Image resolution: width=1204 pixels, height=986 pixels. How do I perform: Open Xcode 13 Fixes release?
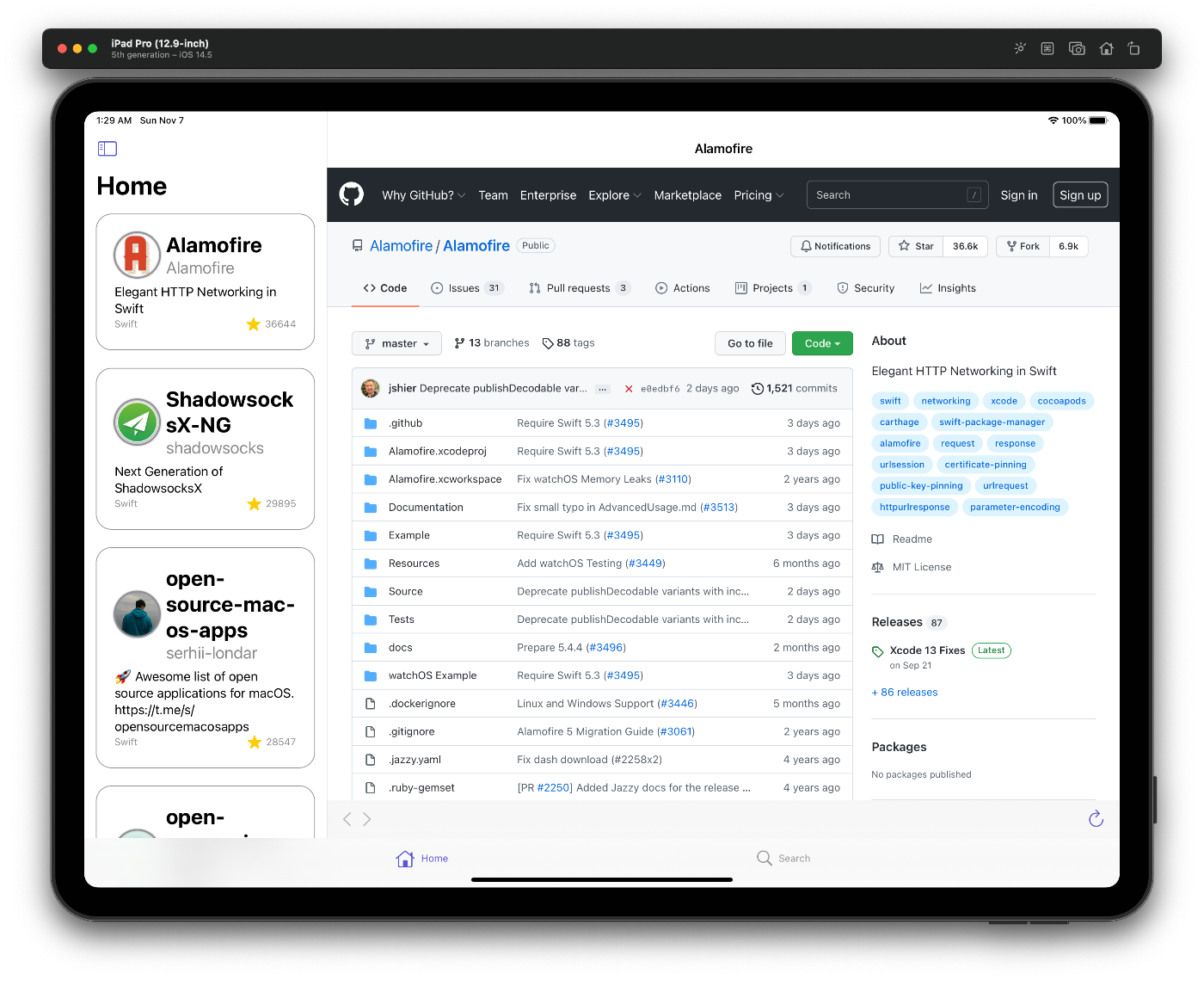click(927, 650)
